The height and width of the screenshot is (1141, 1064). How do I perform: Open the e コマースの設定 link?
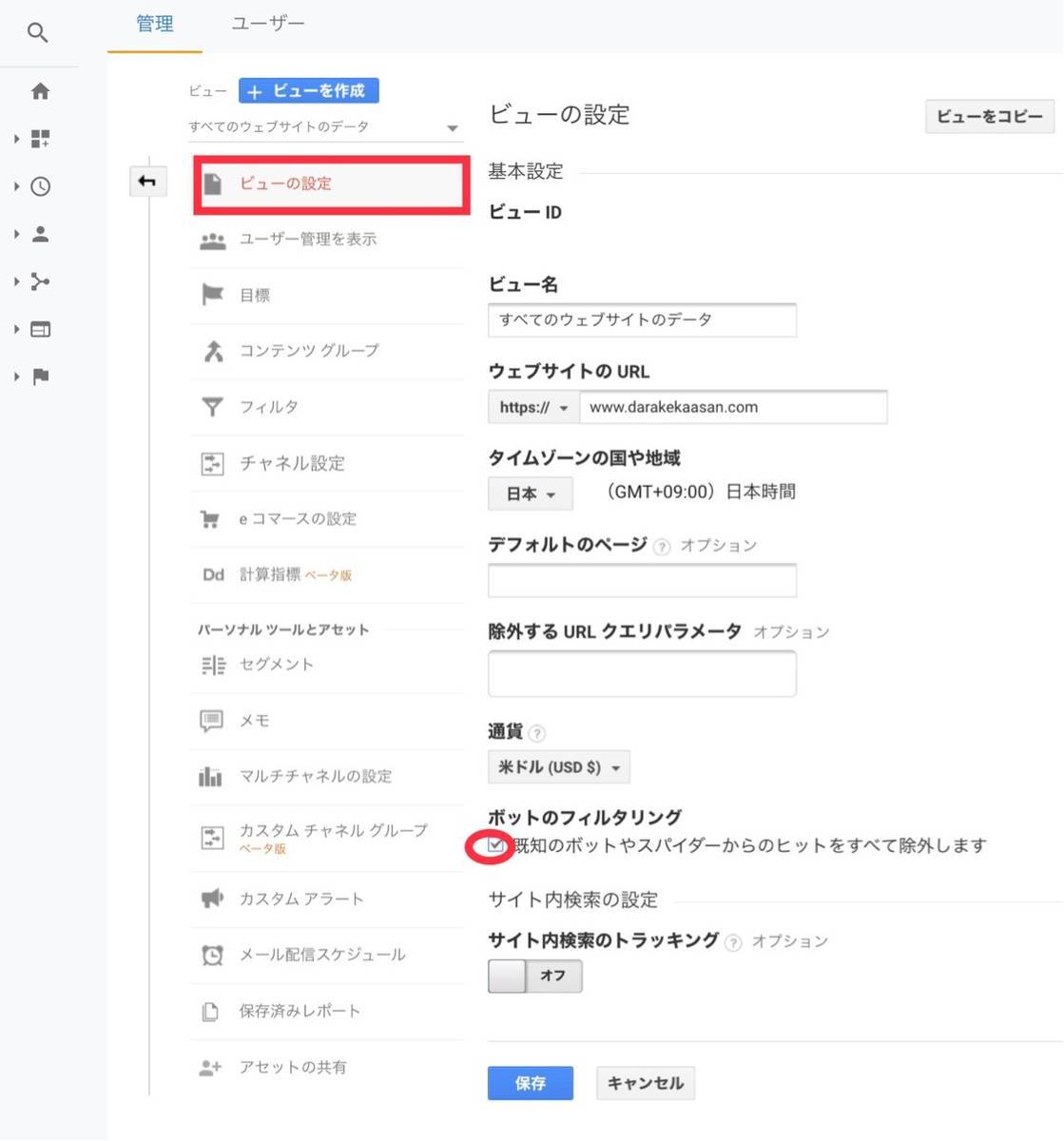298,519
